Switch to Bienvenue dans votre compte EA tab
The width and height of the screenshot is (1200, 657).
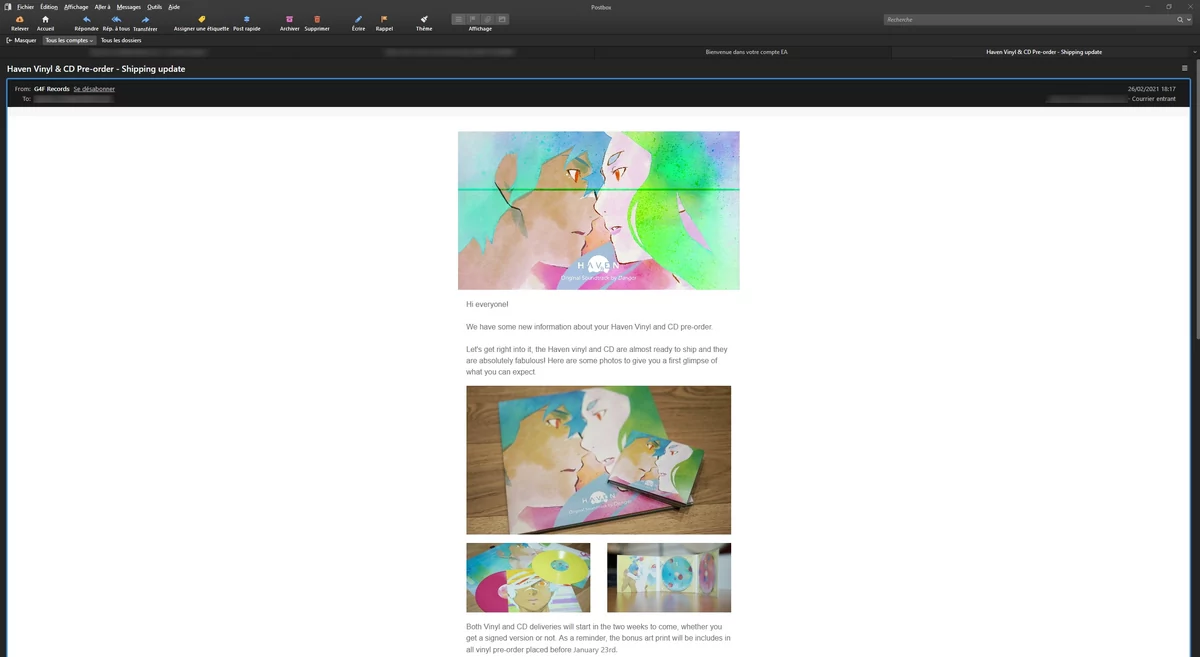tap(746, 52)
